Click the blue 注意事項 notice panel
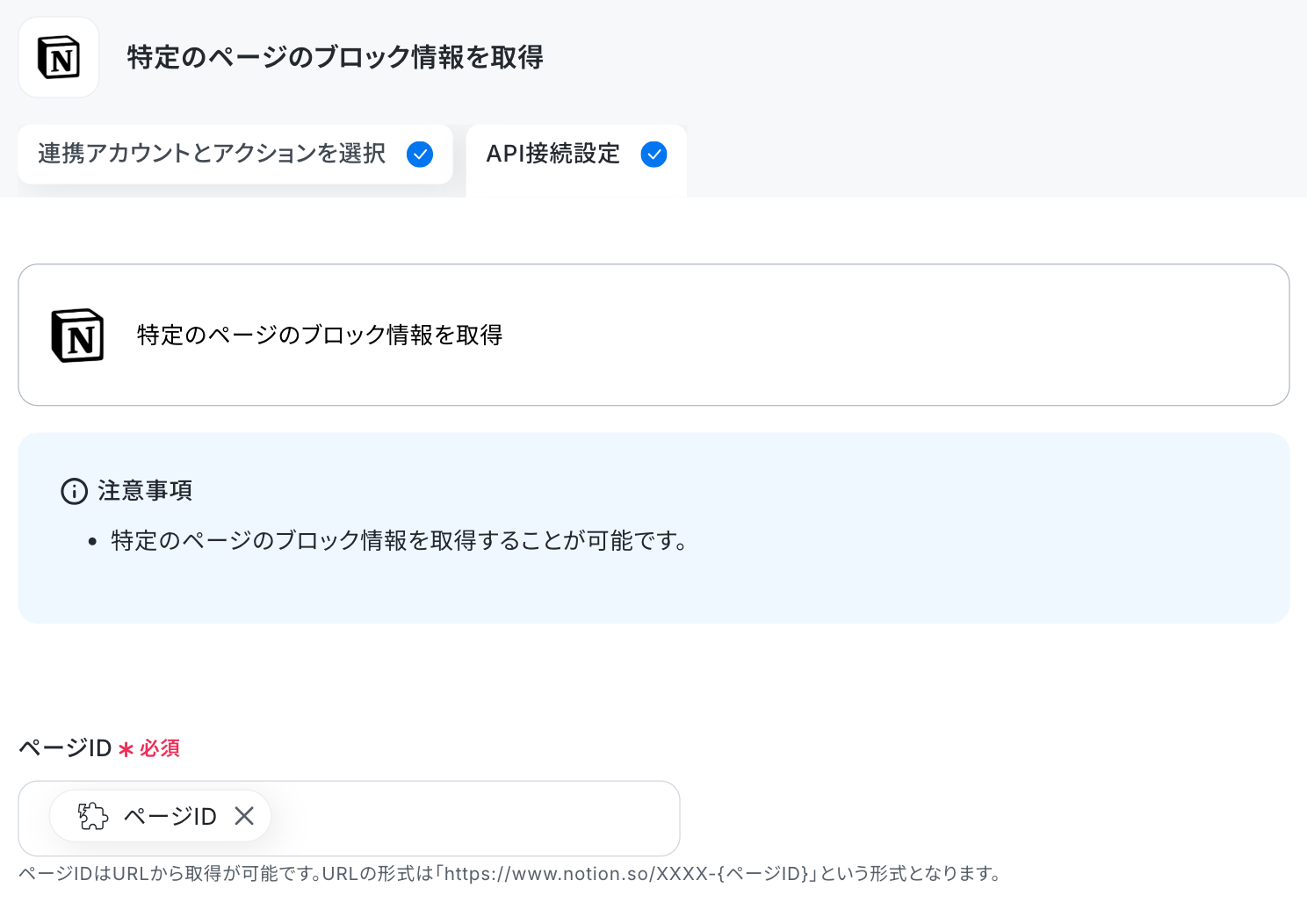Image resolution: width=1307 pixels, height=924 pixels. [x=653, y=528]
